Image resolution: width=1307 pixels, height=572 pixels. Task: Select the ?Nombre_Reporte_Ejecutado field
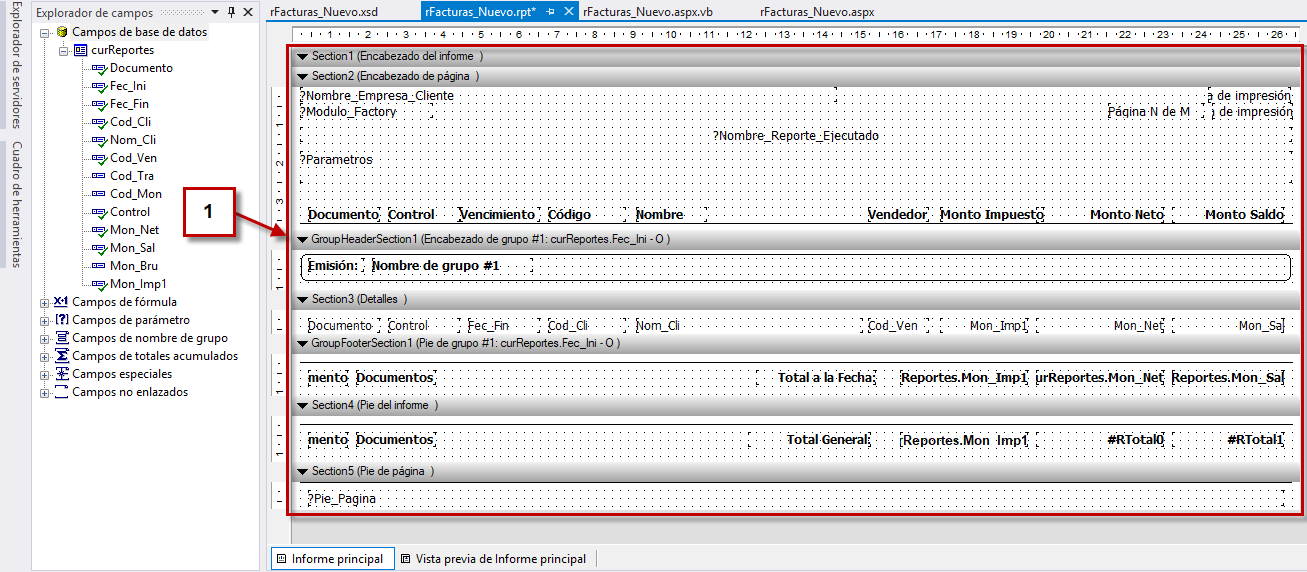coord(796,136)
